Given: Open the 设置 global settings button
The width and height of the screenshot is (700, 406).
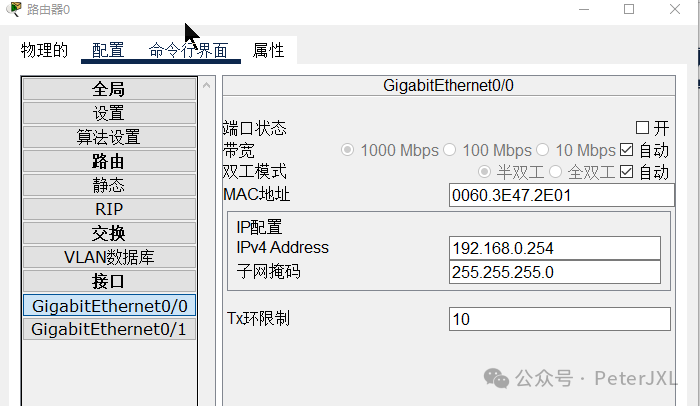Looking at the screenshot, I should [x=109, y=113].
